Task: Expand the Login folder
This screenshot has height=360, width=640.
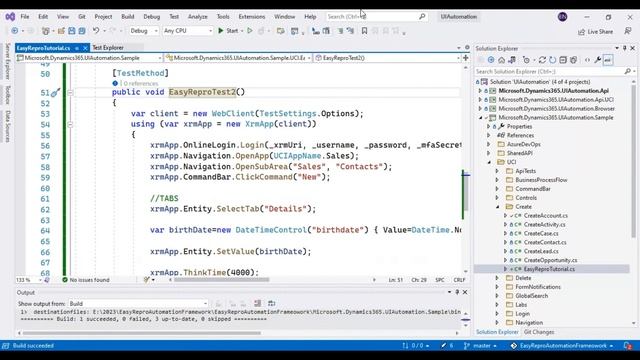Action: click(497, 314)
